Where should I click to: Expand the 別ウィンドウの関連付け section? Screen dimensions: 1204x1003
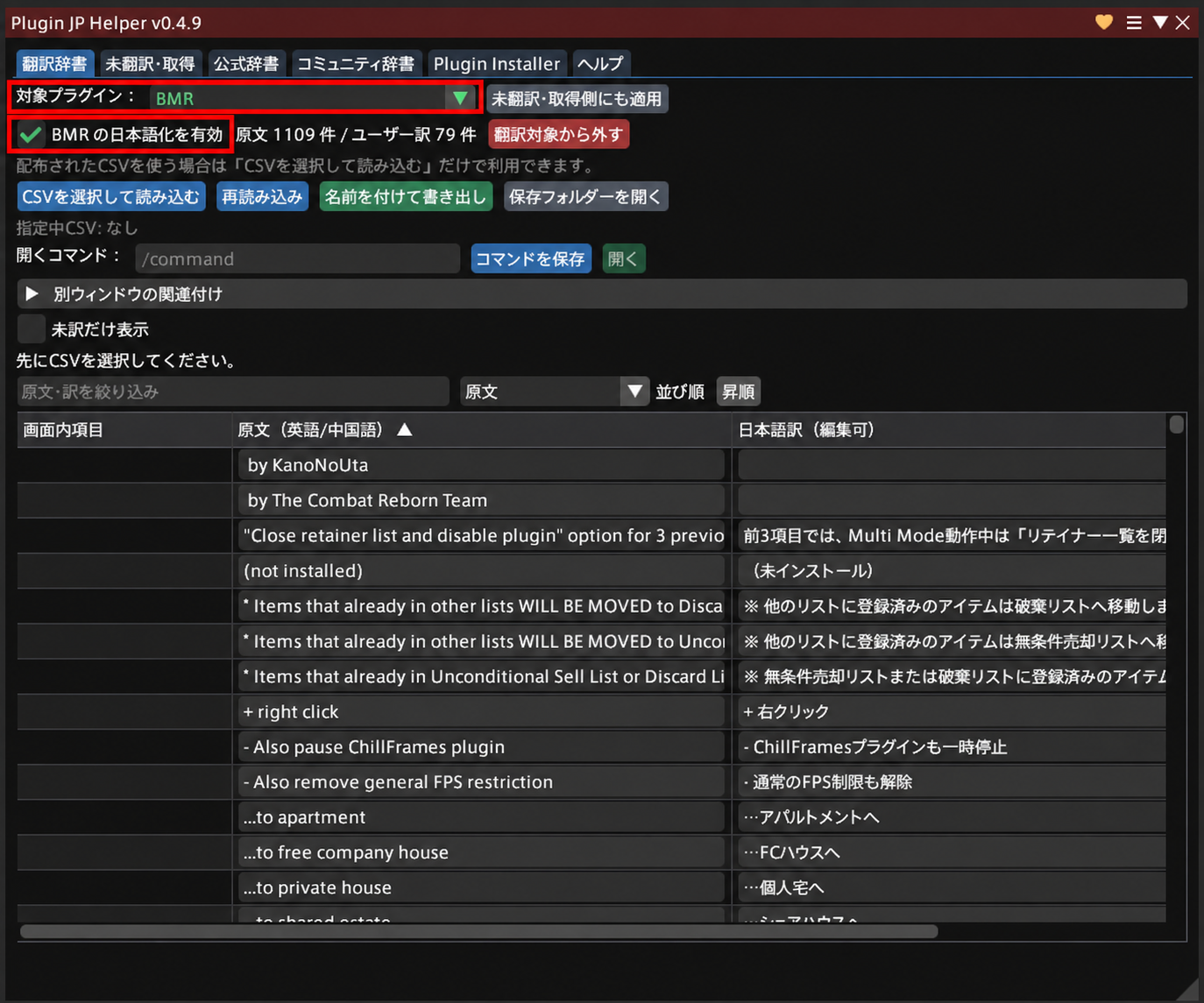(x=602, y=294)
